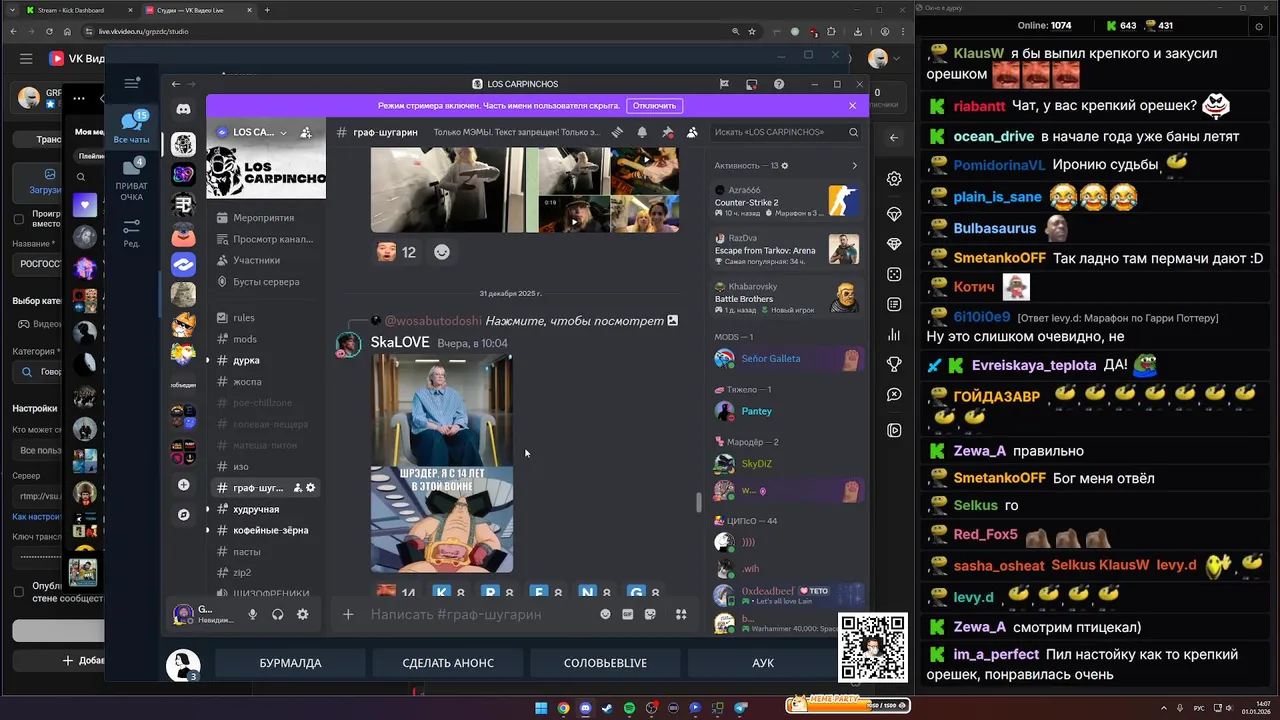The height and width of the screenshot is (720, 1280).
Task: Deafen with headphones icon in user panel
Action: (278, 614)
